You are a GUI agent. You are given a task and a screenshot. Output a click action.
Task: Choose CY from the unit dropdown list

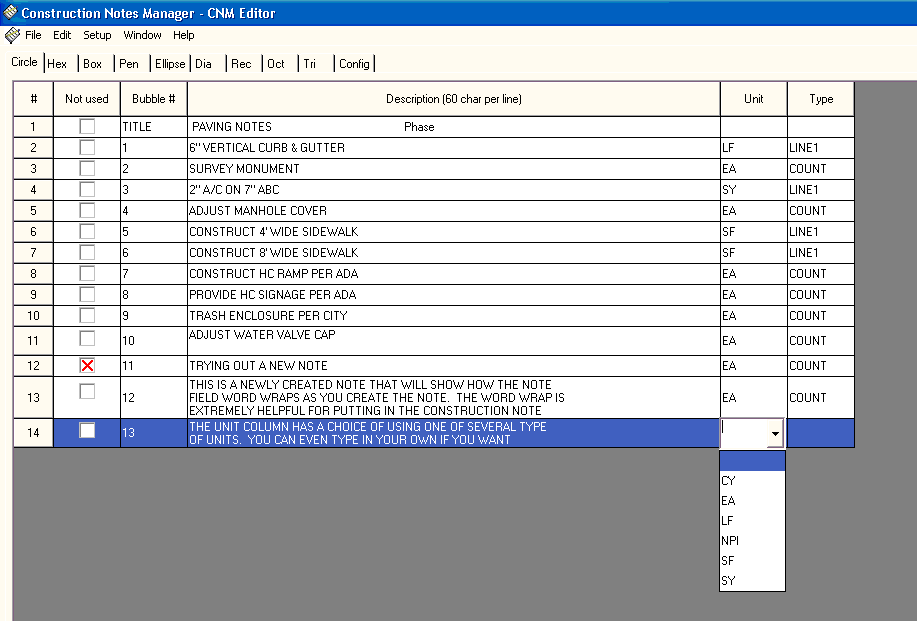(x=729, y=481)
